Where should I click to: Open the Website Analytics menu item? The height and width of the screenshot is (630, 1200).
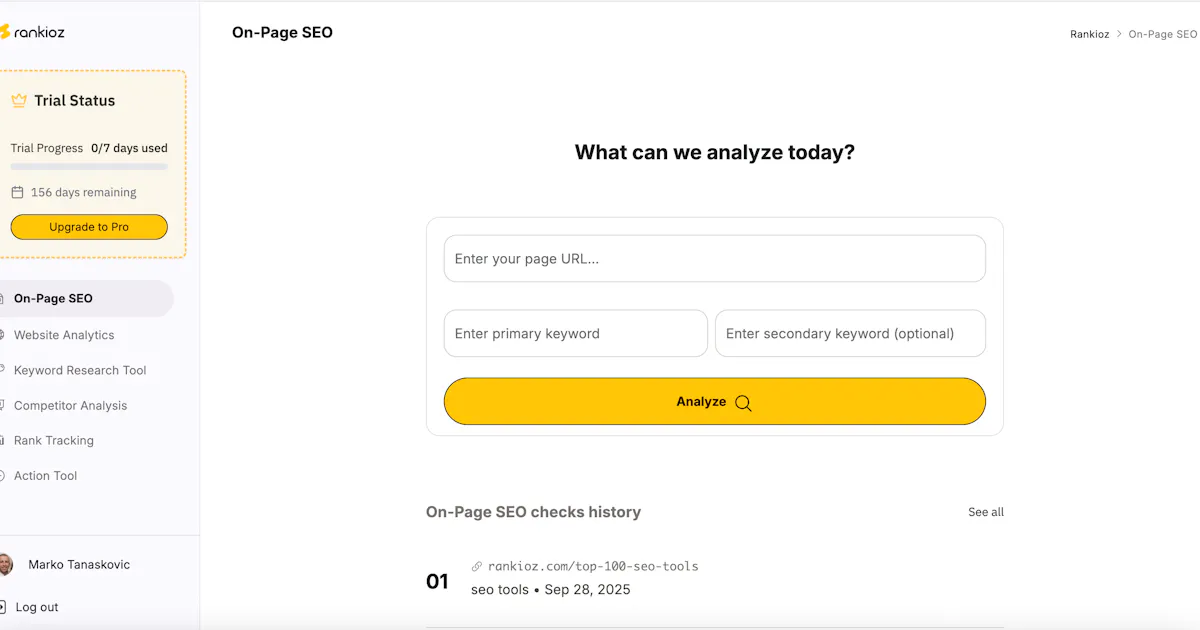coord(64,335)
